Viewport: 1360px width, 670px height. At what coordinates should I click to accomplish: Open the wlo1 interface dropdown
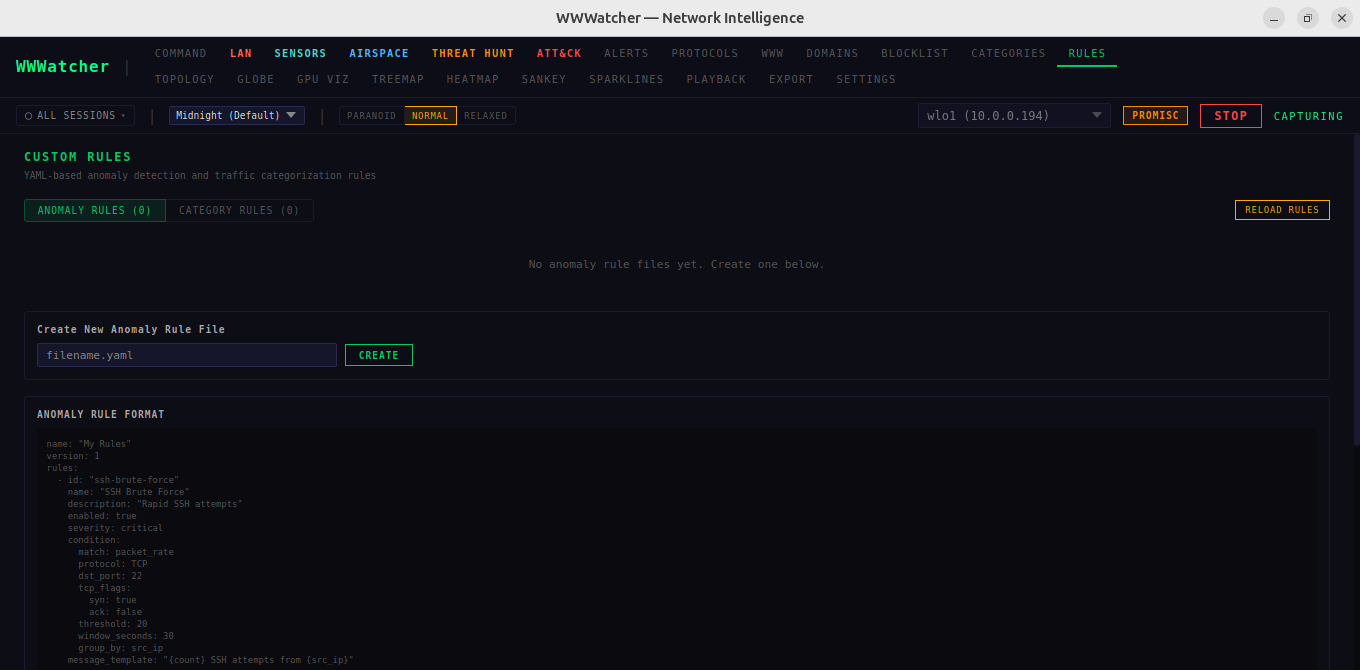pyautogui.click(x=1014, y=116)
